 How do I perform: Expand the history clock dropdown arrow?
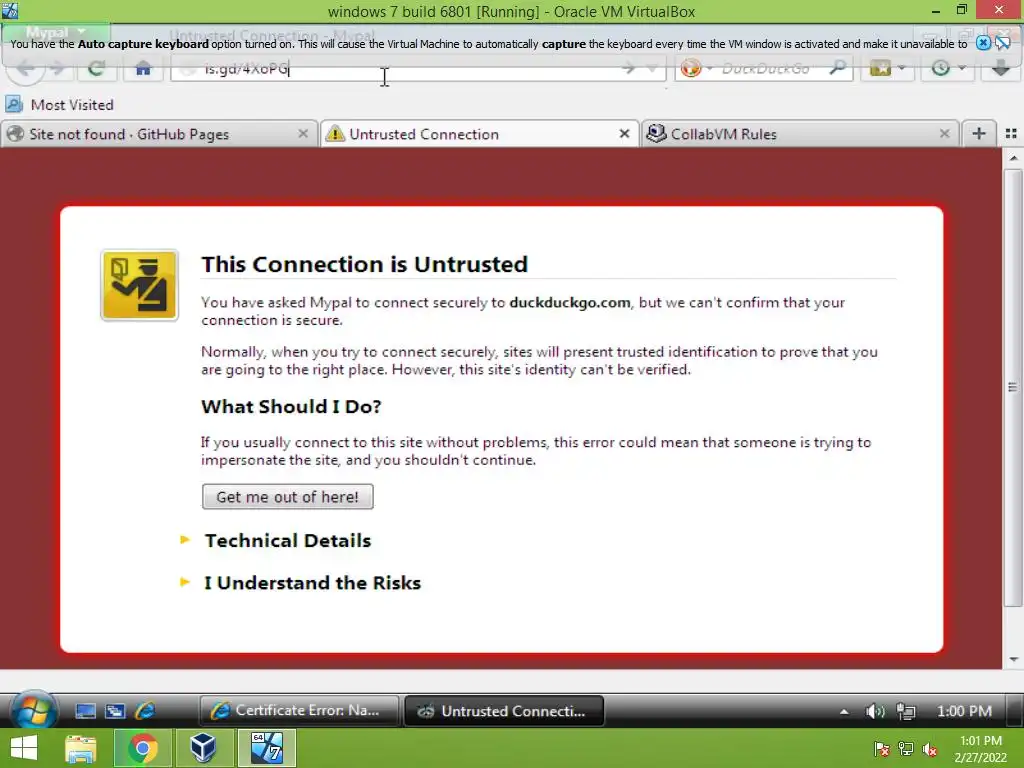click(x=962, y=68)
